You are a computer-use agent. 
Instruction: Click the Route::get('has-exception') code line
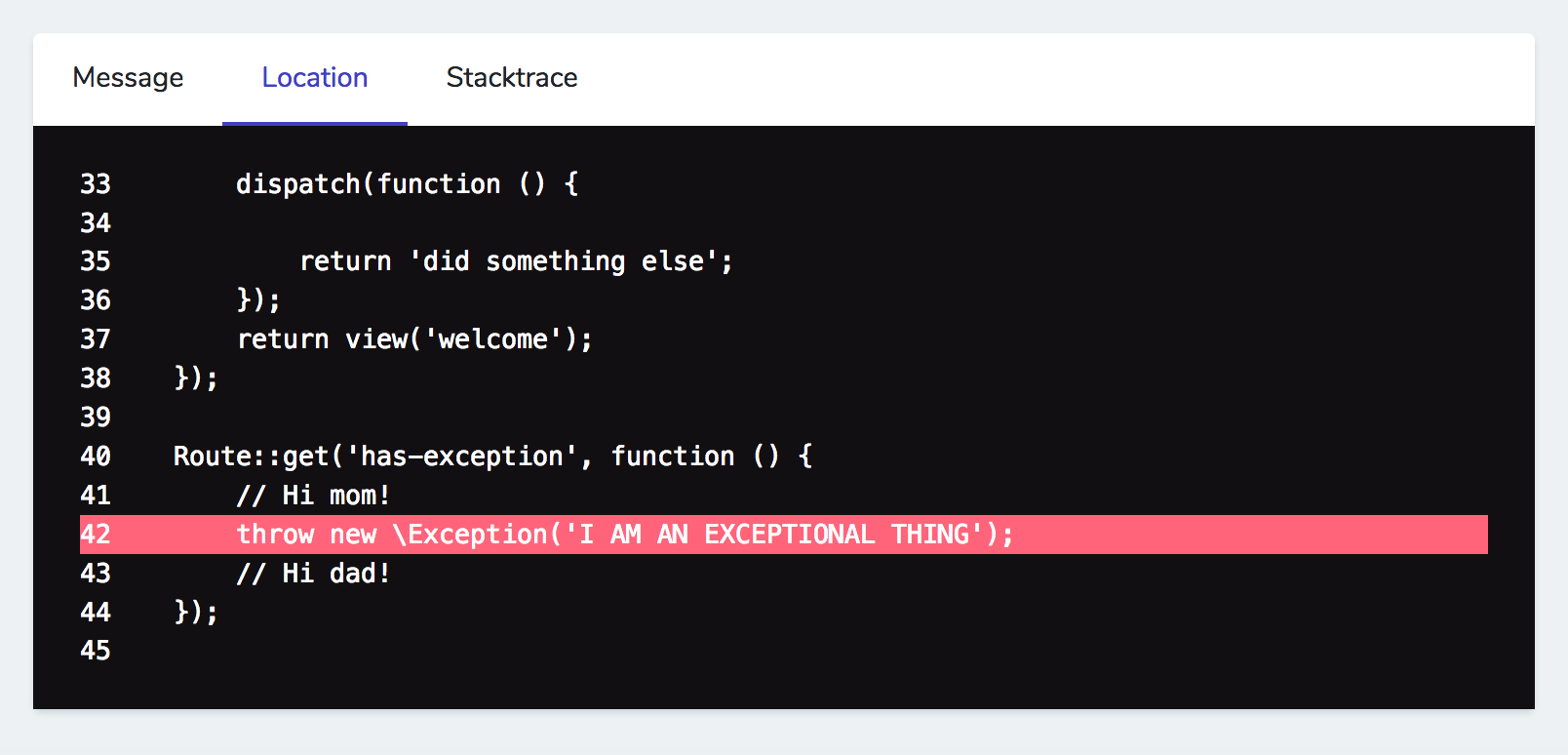492,457
